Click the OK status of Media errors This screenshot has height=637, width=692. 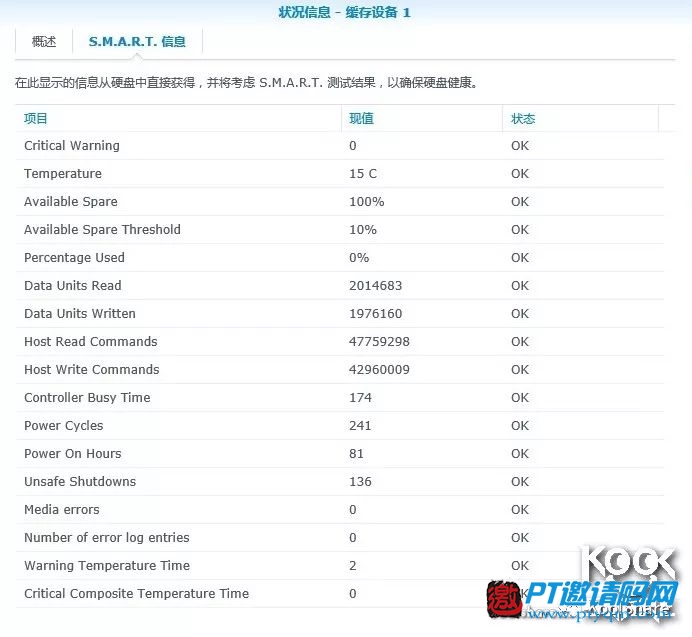[x=520, y=509]
